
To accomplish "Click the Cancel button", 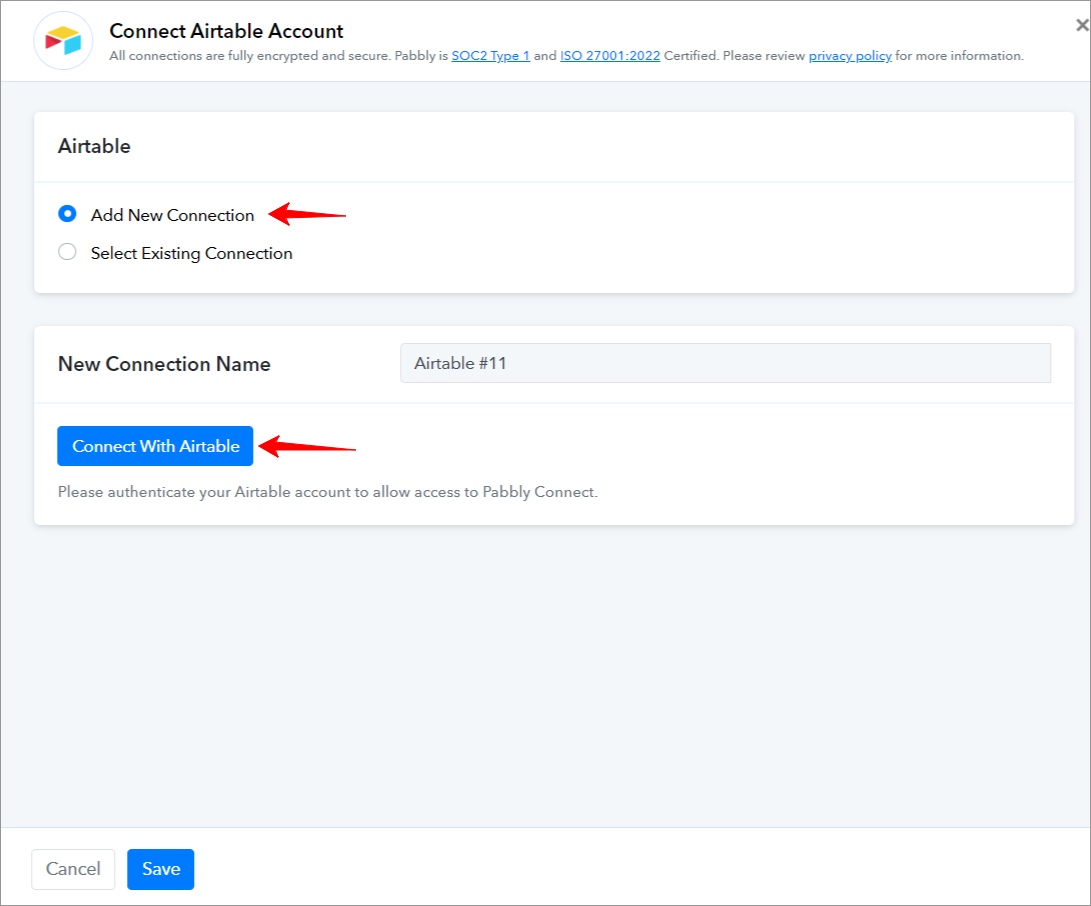I will (x=73, y=869).
